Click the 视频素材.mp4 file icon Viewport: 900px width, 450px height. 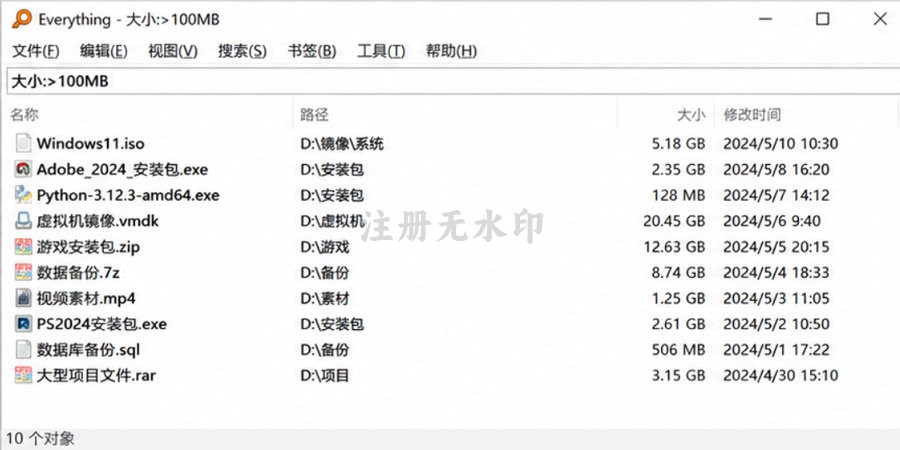[x=23, y=298]
